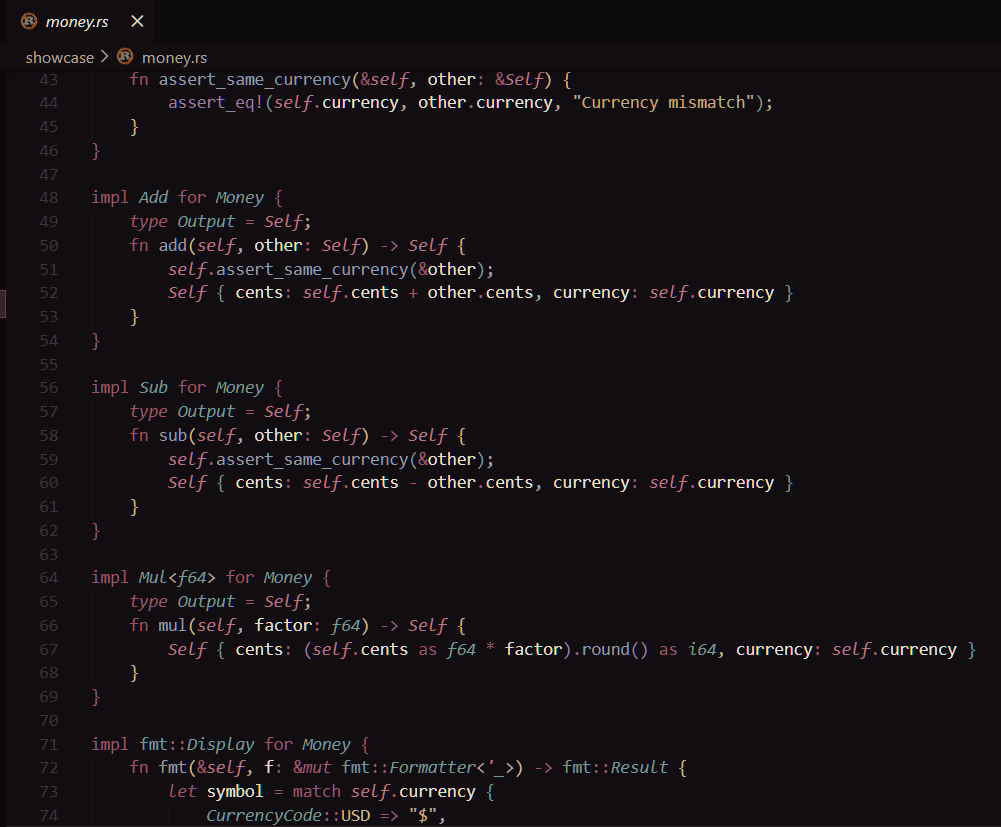Click line number 56
The width and height of the screenshot is (1001, 827).
coord(49,388)
